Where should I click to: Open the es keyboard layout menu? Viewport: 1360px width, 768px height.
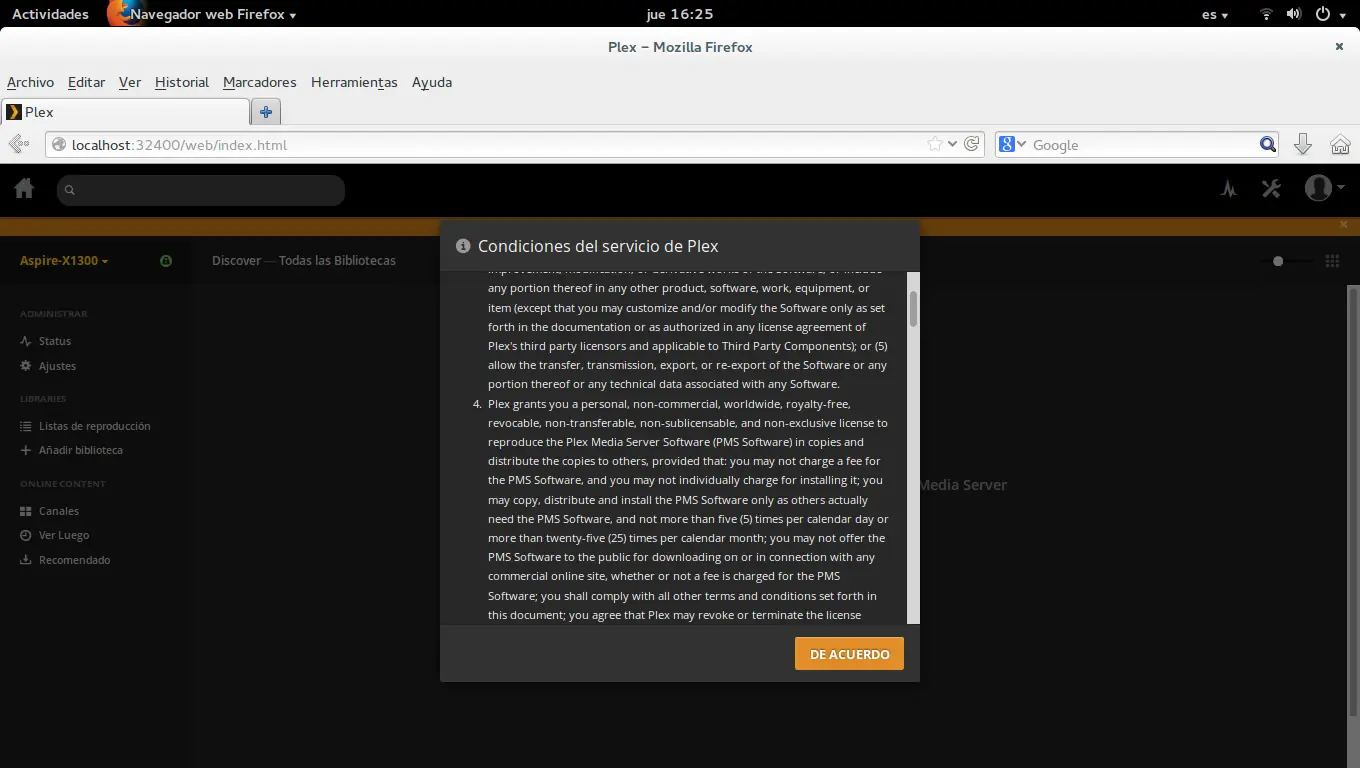(x=1215, y=14)
